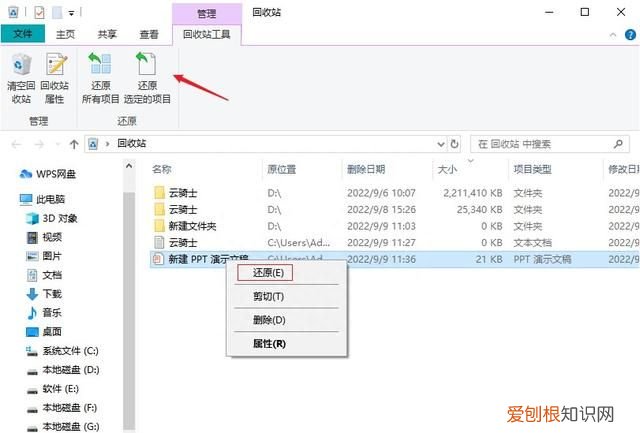Click the Recycle Bin icon in address bar
This screenshot has width=640, height=433.
(x=93, y=144)
